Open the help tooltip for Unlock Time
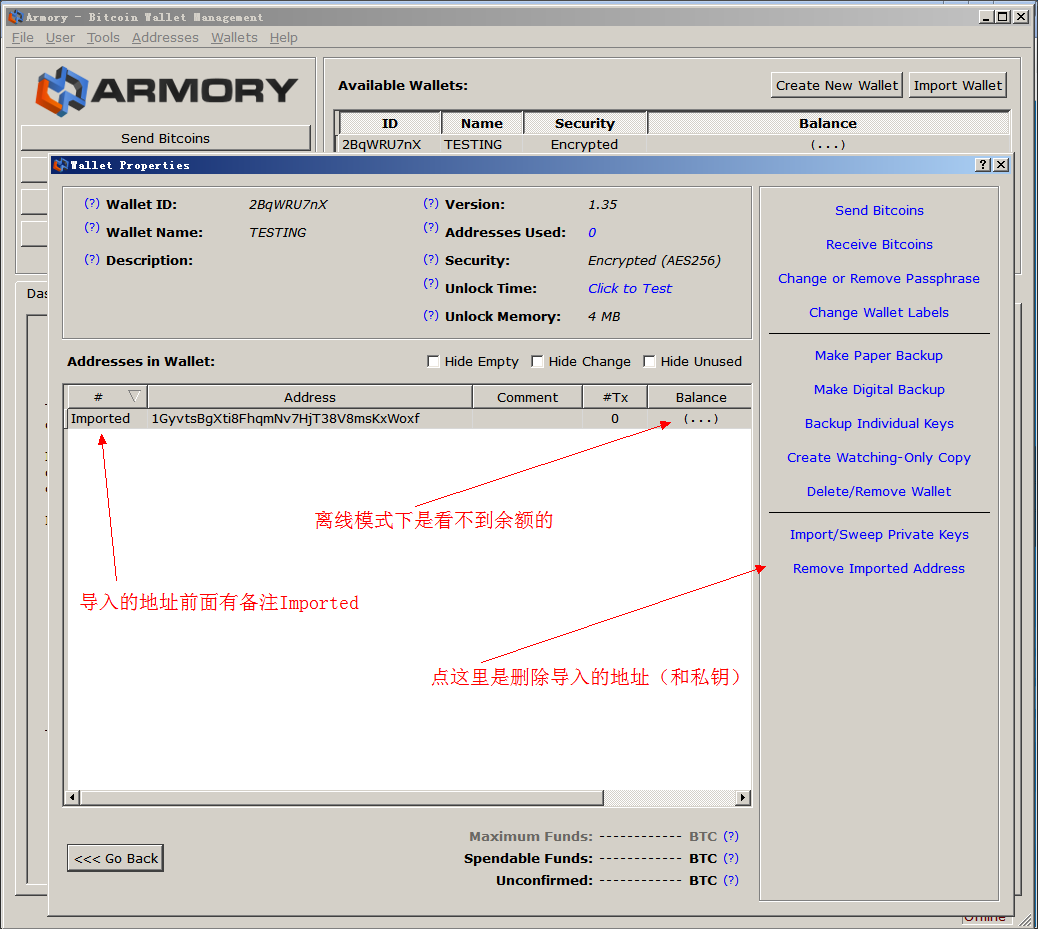Viewport: 1038px width, 929px height. (x=430, y=288)
